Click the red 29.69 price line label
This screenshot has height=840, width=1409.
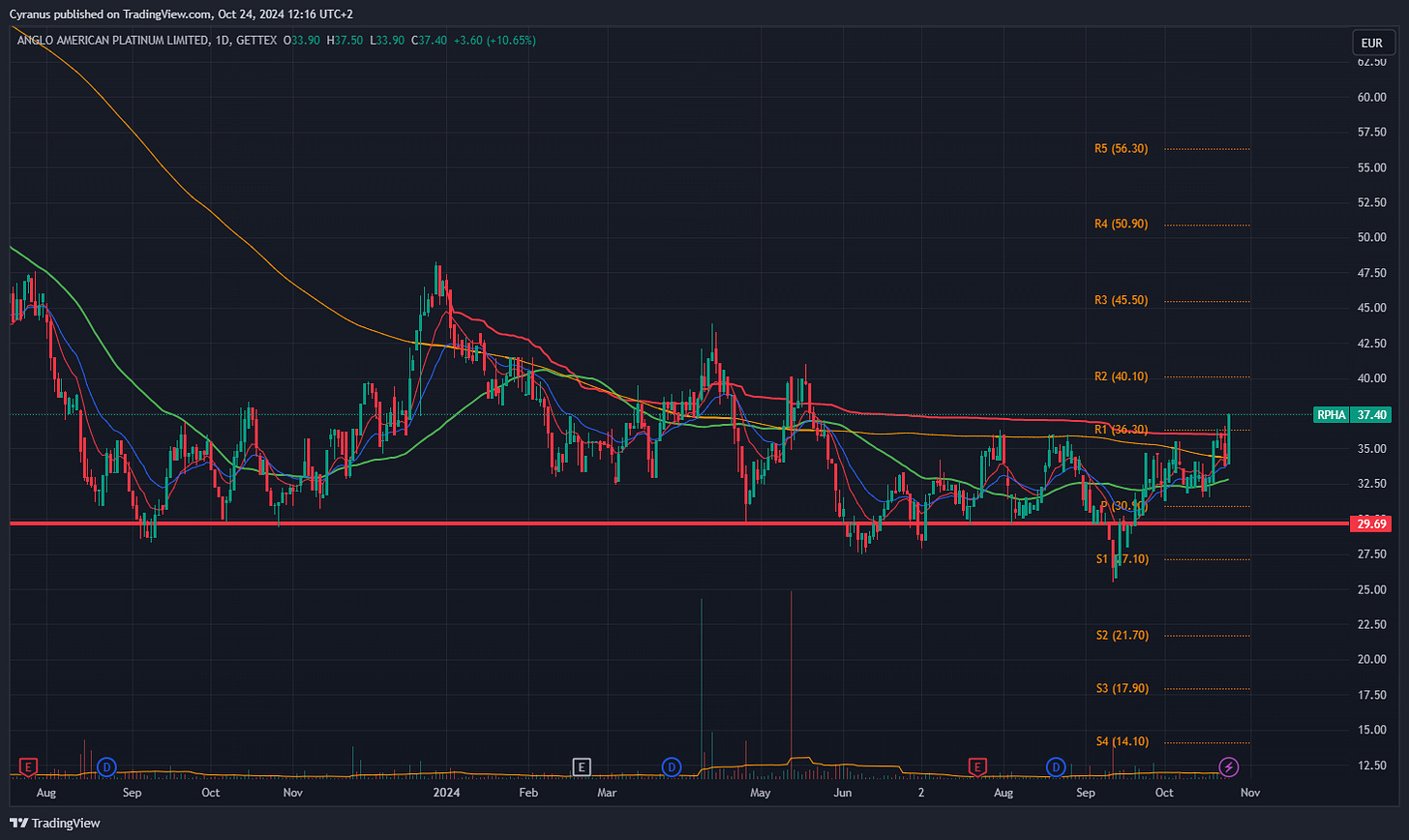pos(1371,524)
